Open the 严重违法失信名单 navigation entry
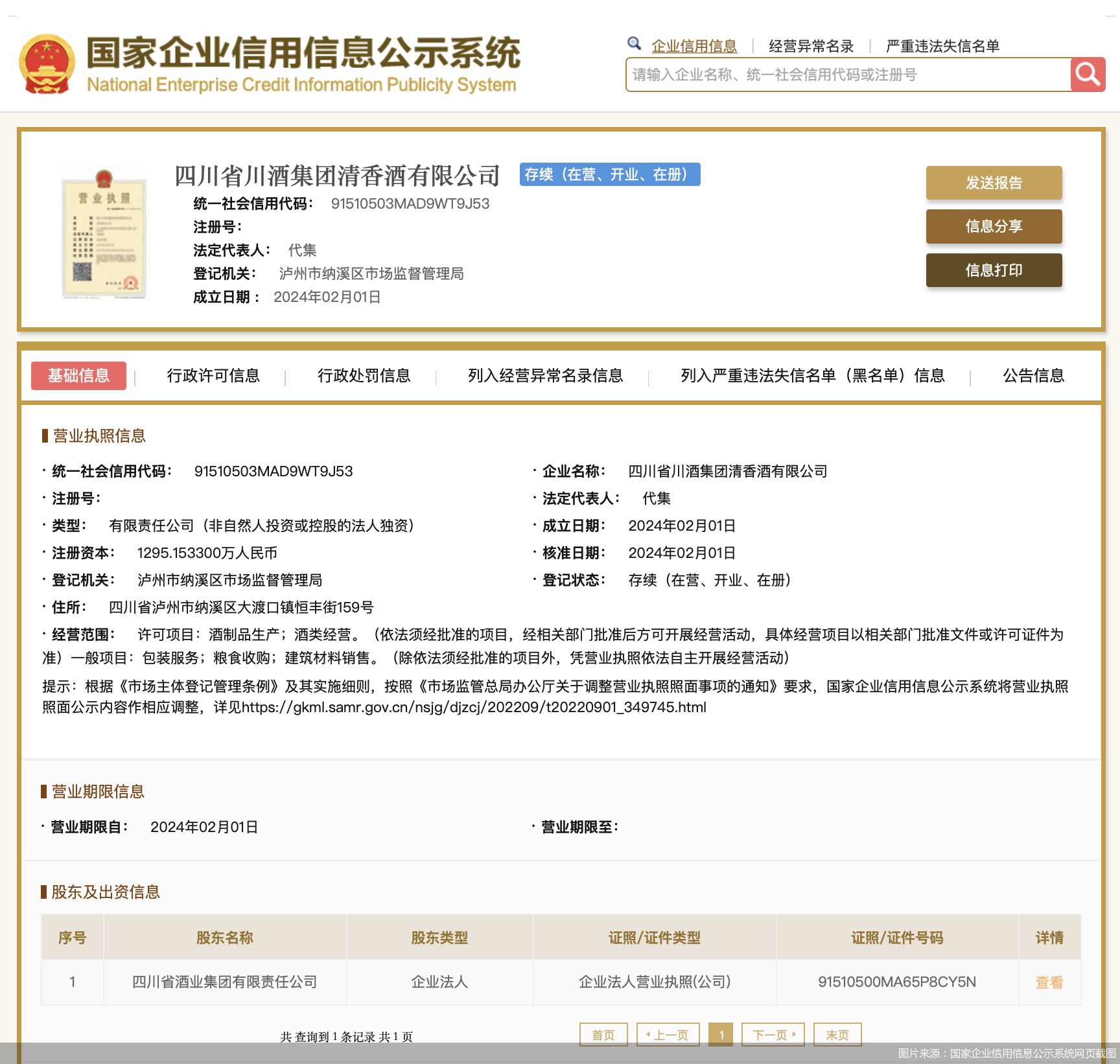 click(941, 46)
